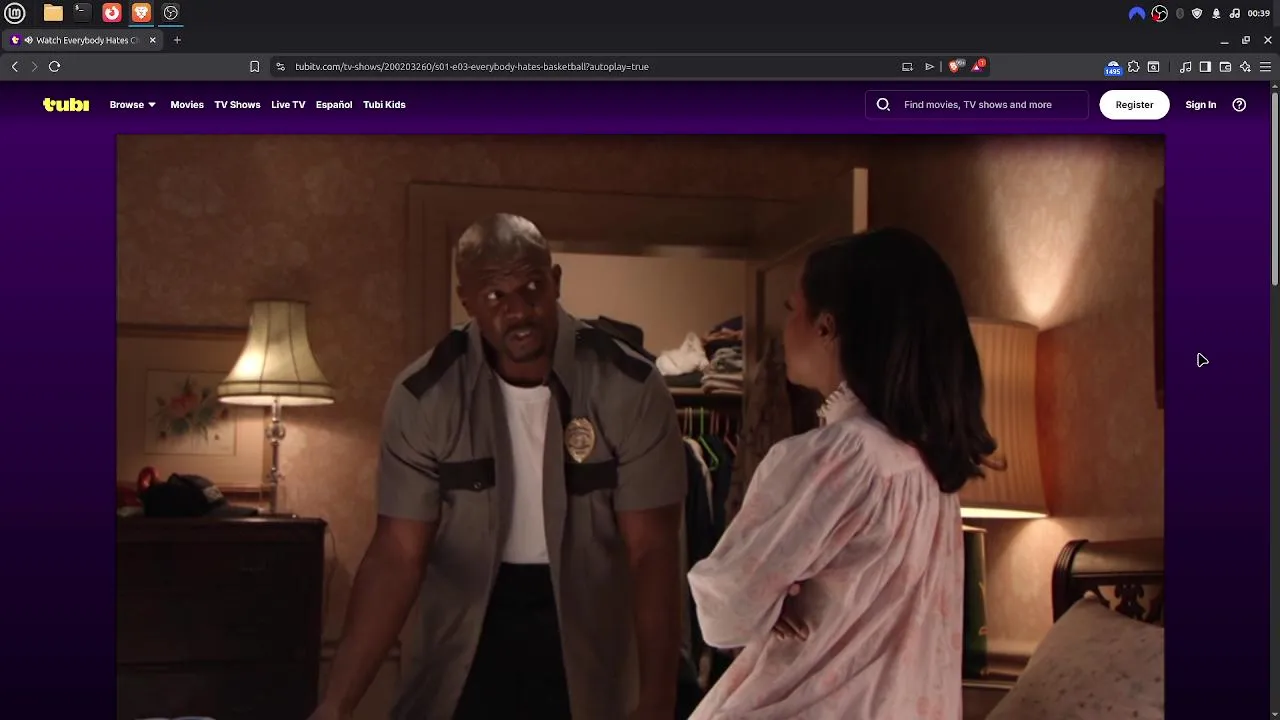Screen dimensions: 1280x720
Task: Go forward to the next page
Action: (34, 66)
